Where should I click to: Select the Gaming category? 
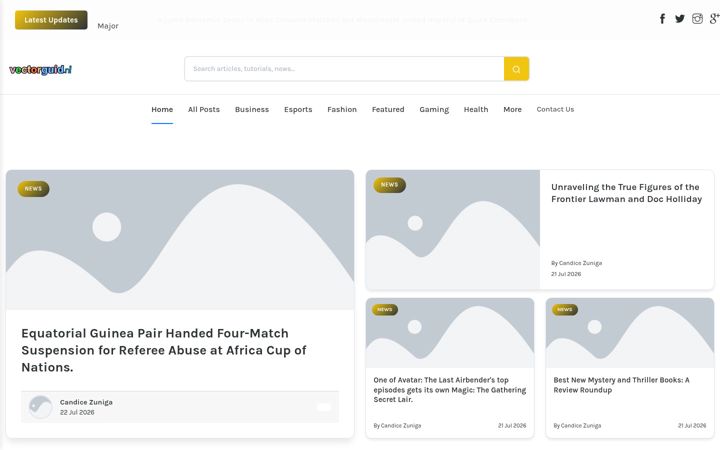tap(434, 109)
